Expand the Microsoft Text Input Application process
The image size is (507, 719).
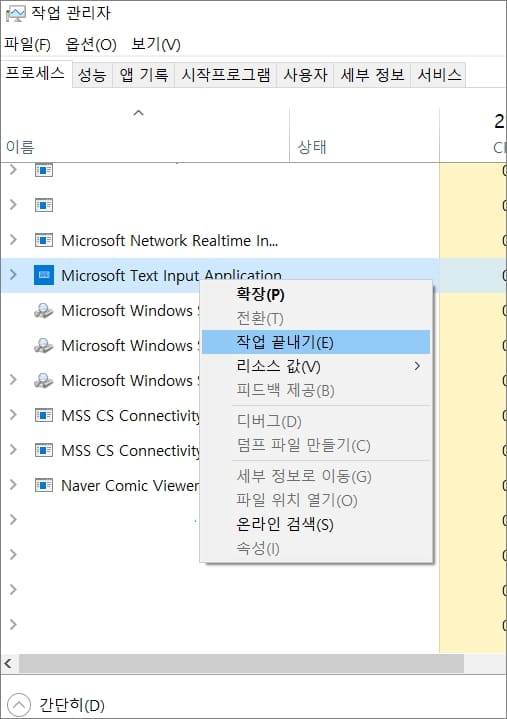coord(13,275)
